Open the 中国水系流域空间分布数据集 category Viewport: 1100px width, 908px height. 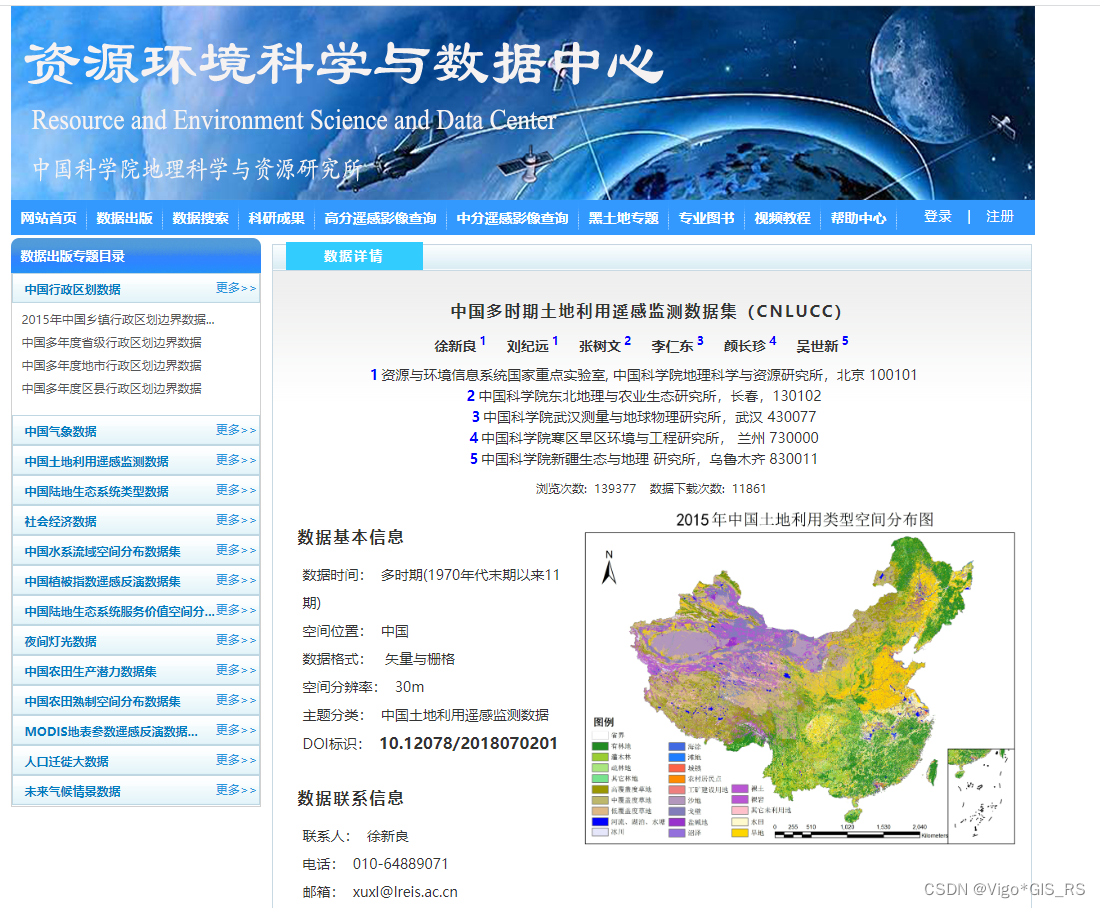[102, 552]
